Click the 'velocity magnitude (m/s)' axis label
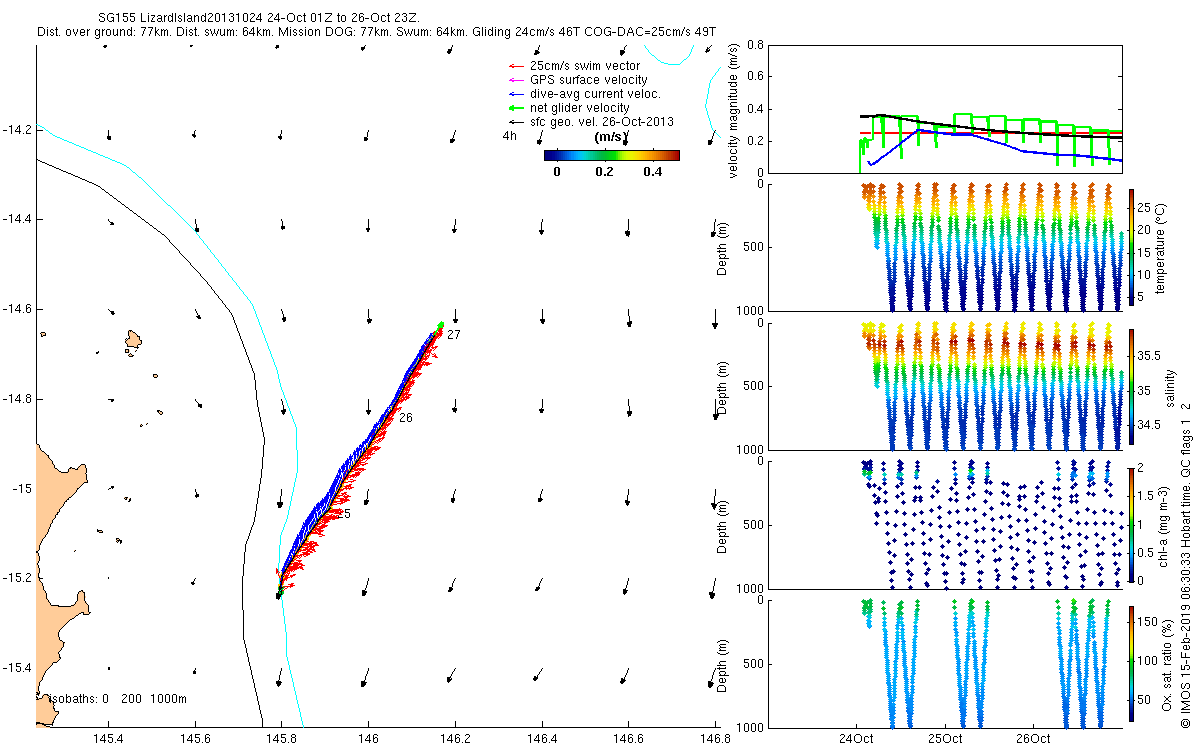 click(x=733, y=110)
